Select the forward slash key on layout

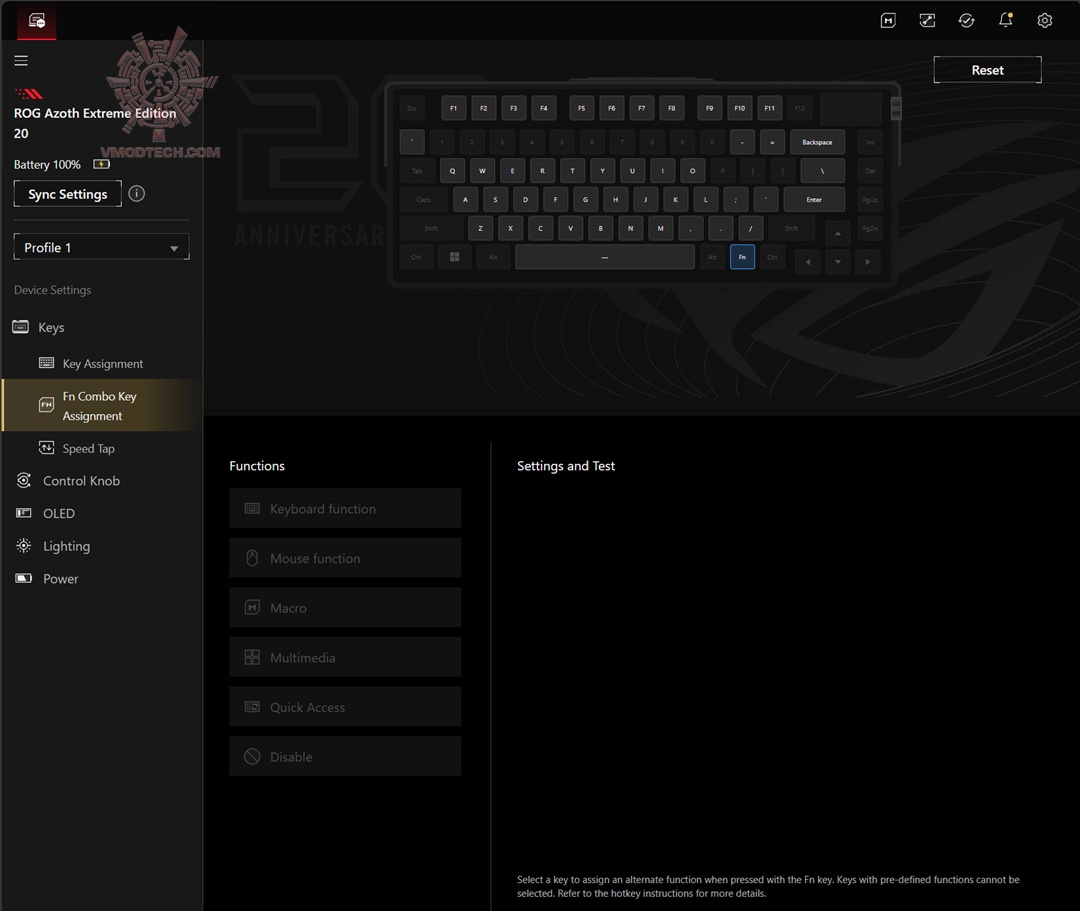click(751, 228)
